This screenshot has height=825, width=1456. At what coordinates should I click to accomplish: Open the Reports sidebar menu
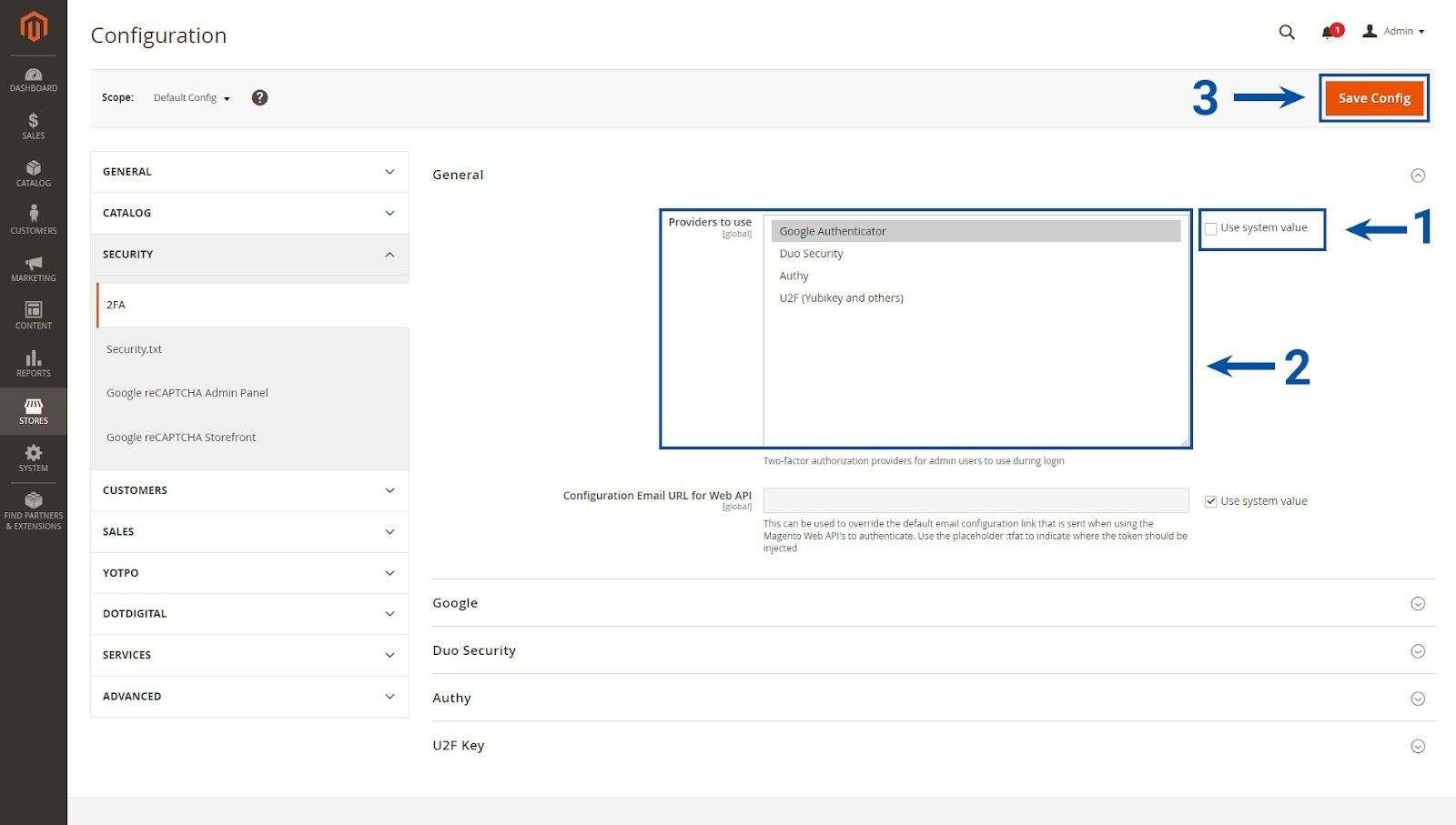pyautogui.click(x=34, y=364)
